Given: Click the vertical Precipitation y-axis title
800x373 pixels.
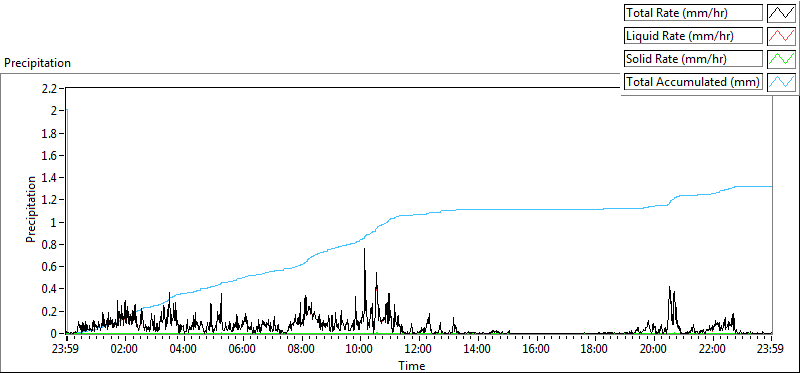Looking at the screenshot, I should (x=31, y=209).
